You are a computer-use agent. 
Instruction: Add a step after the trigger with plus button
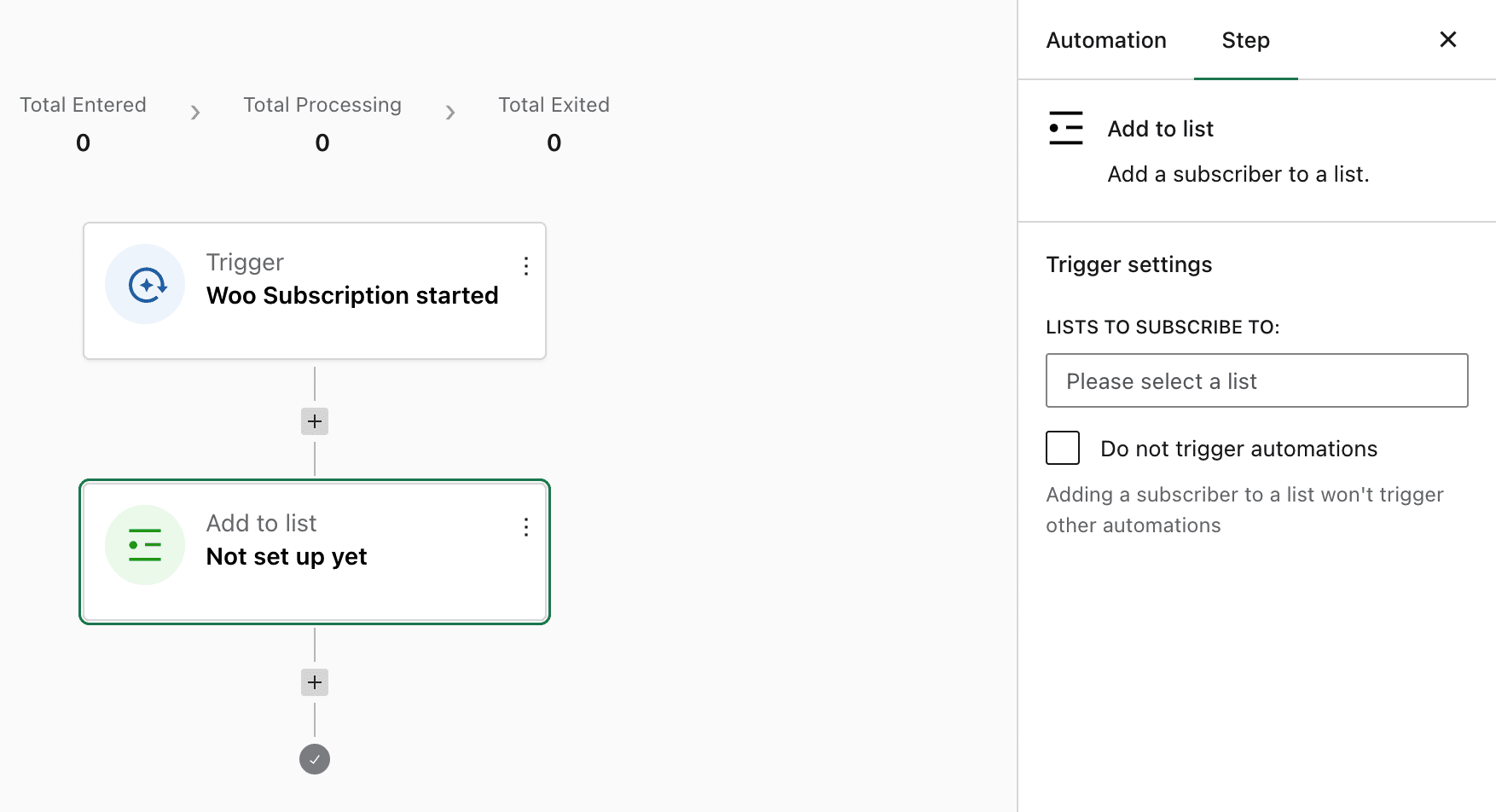315,421
